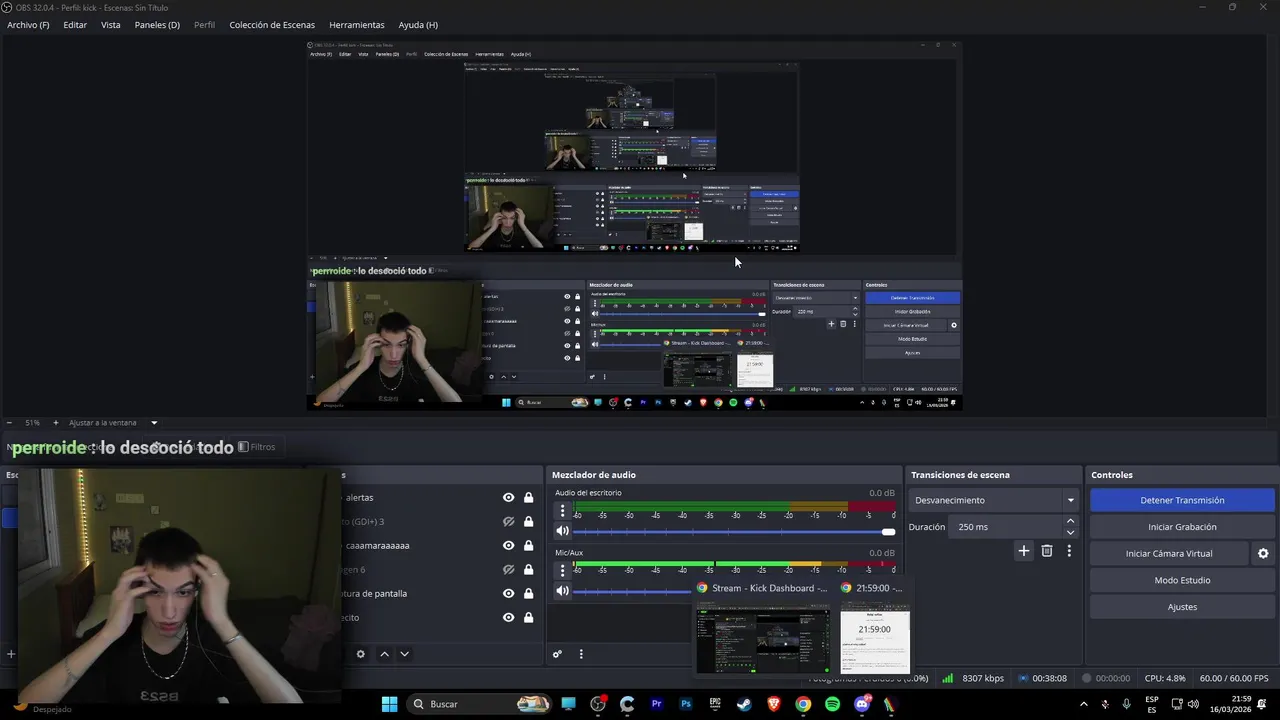Open Epic Games Launcher from taskbar
Image resolution: width=1280 pixels, height=720 pixels.
(x=715, y=704)
